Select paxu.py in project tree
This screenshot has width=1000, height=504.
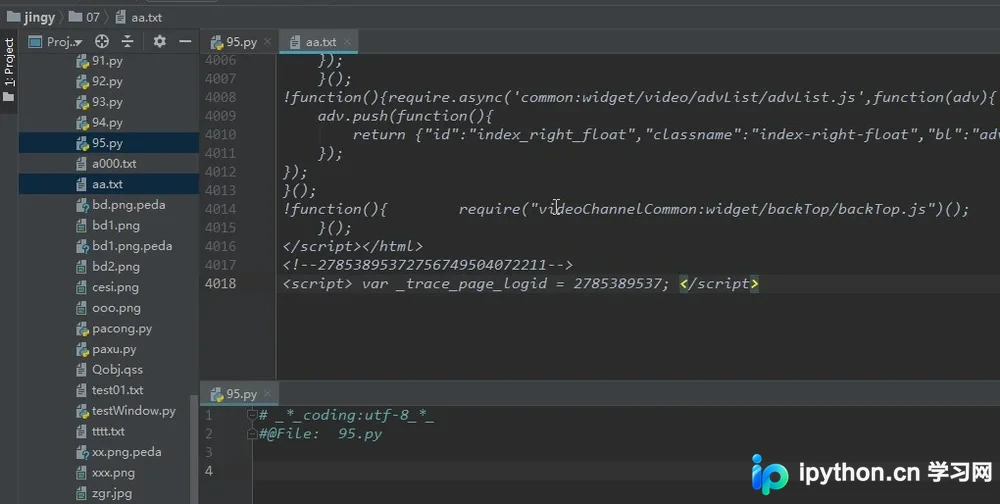pos(114,349)
